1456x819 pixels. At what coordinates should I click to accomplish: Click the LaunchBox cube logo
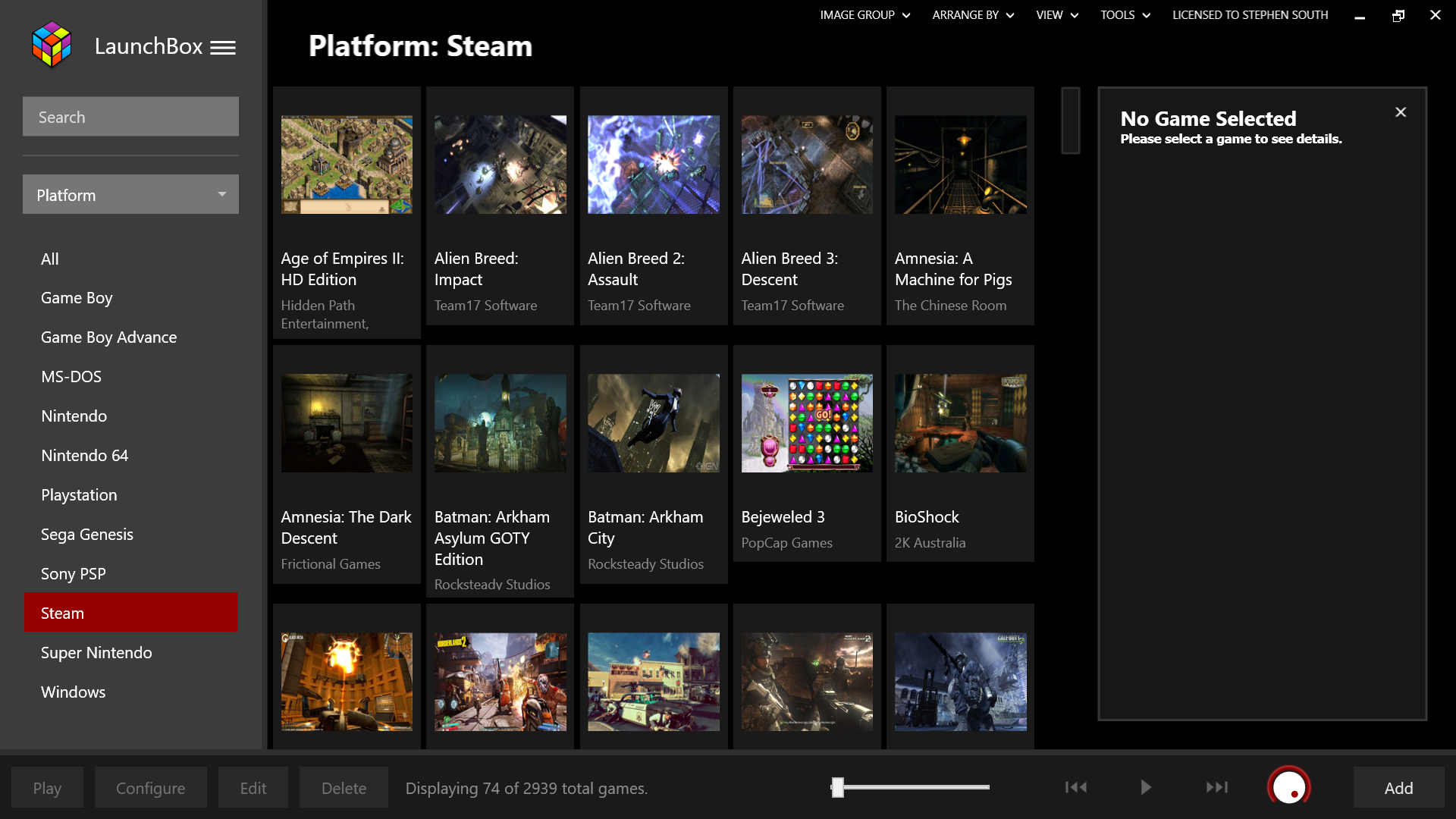pyautogui.click(x=52, y=45)
